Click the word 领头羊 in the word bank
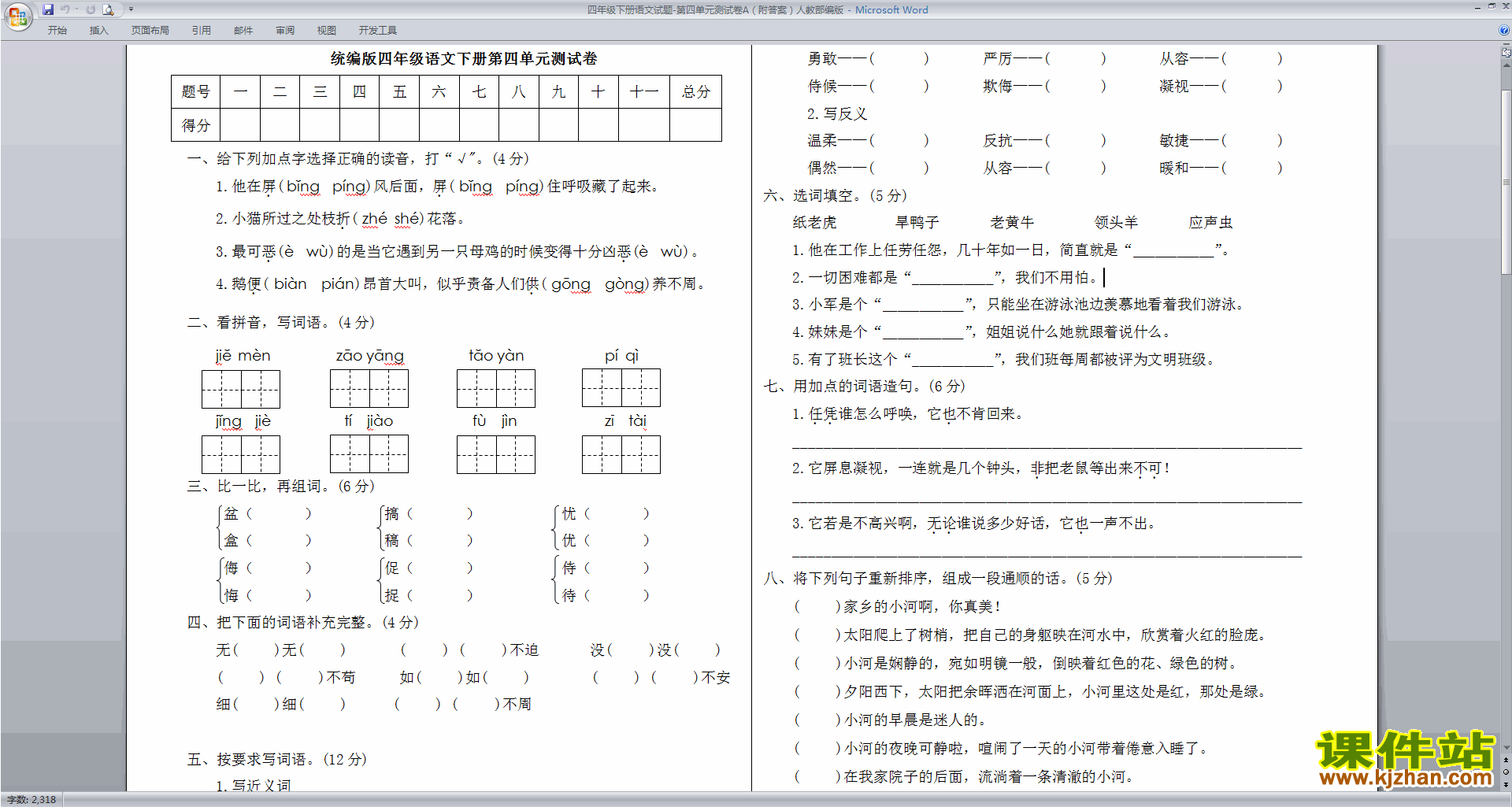This screenshot has width=1512, height=807. pos(1117,223)
